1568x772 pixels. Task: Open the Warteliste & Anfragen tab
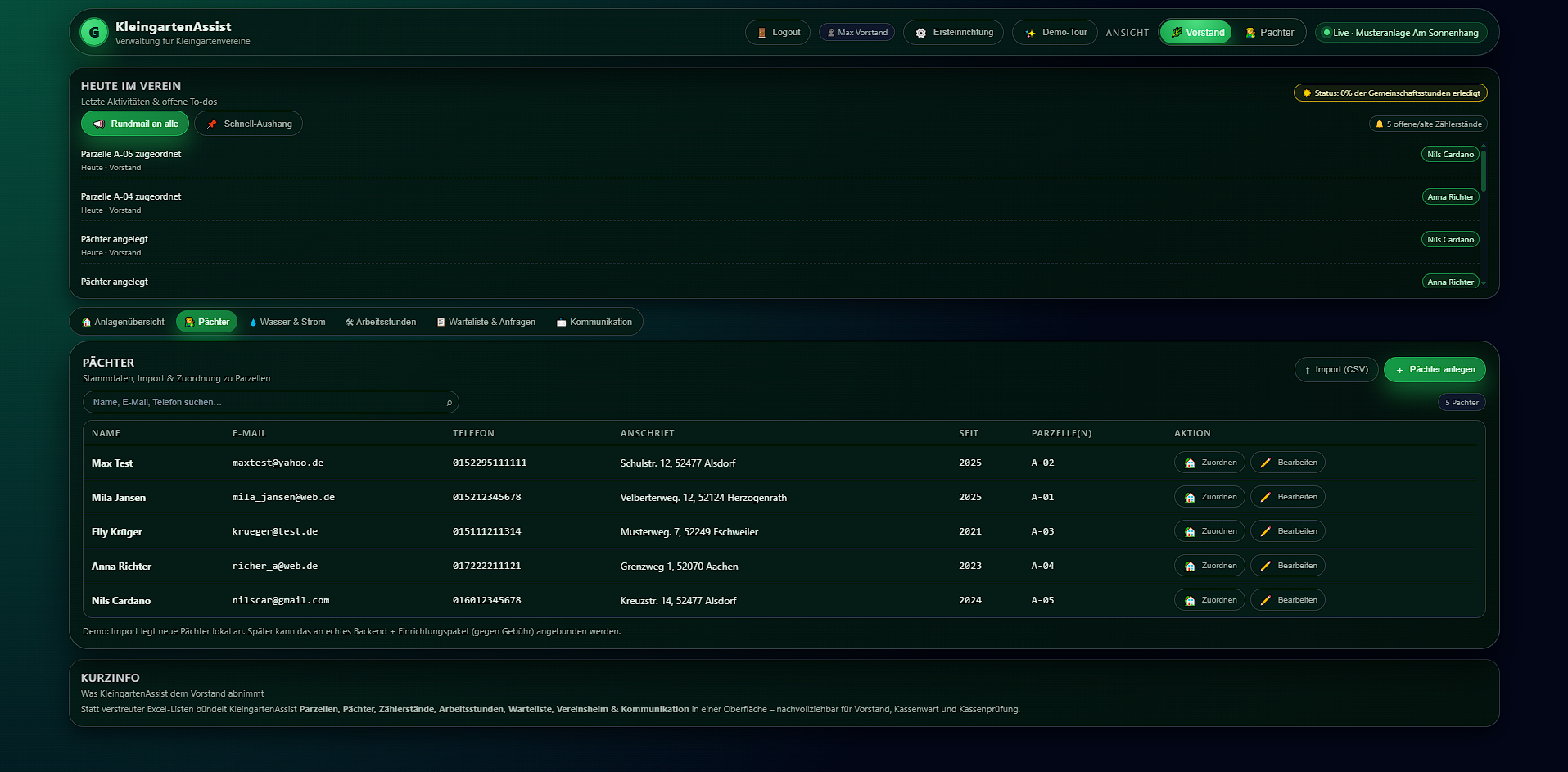tap(486, 322)
